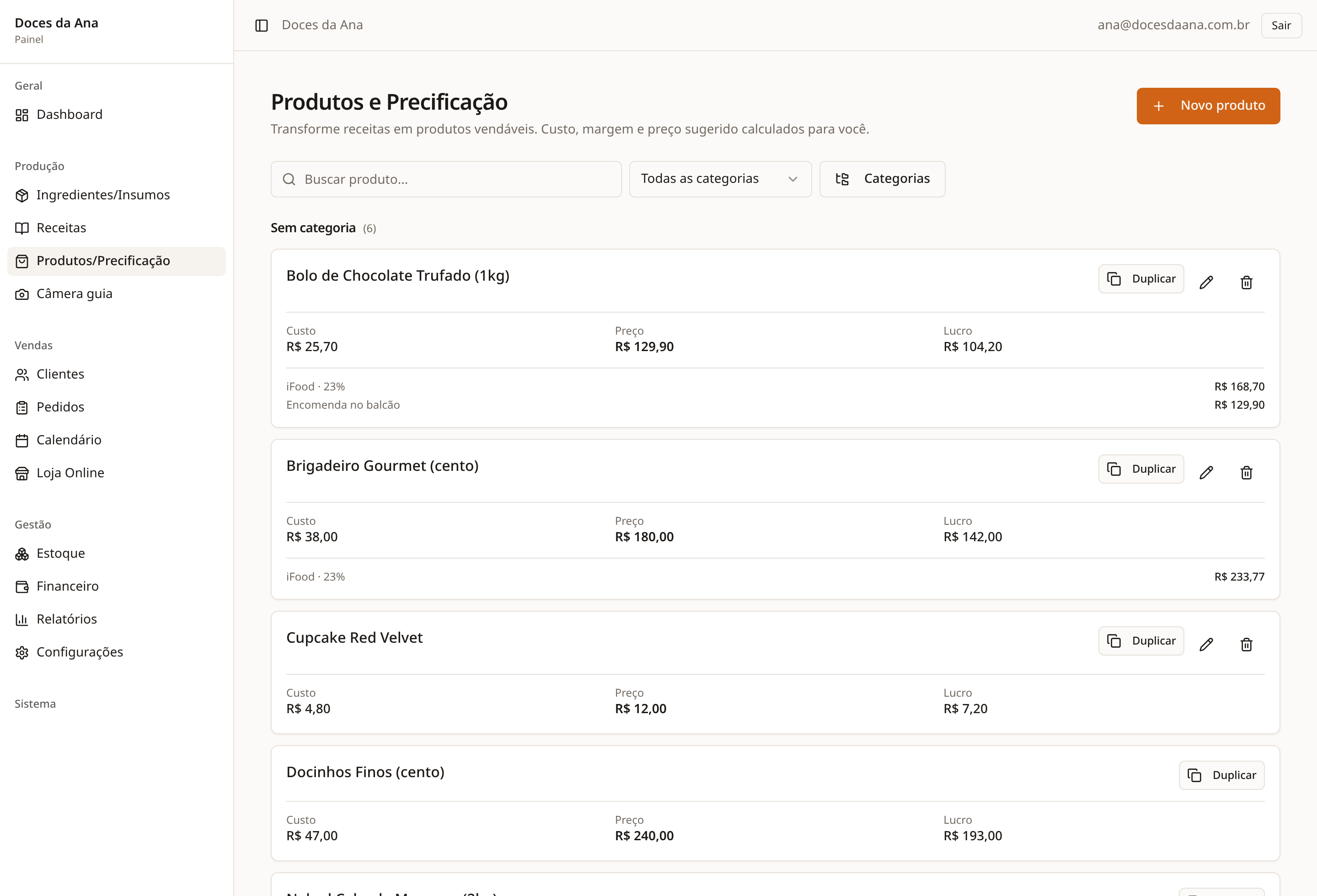Click the Clientes people icon

22,374
